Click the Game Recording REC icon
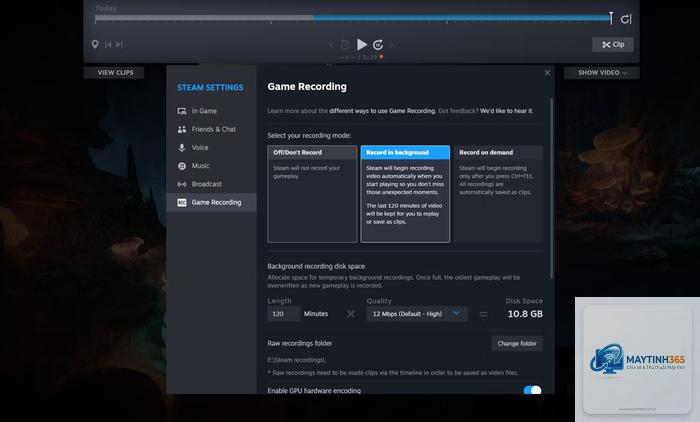 click(182, 202)
